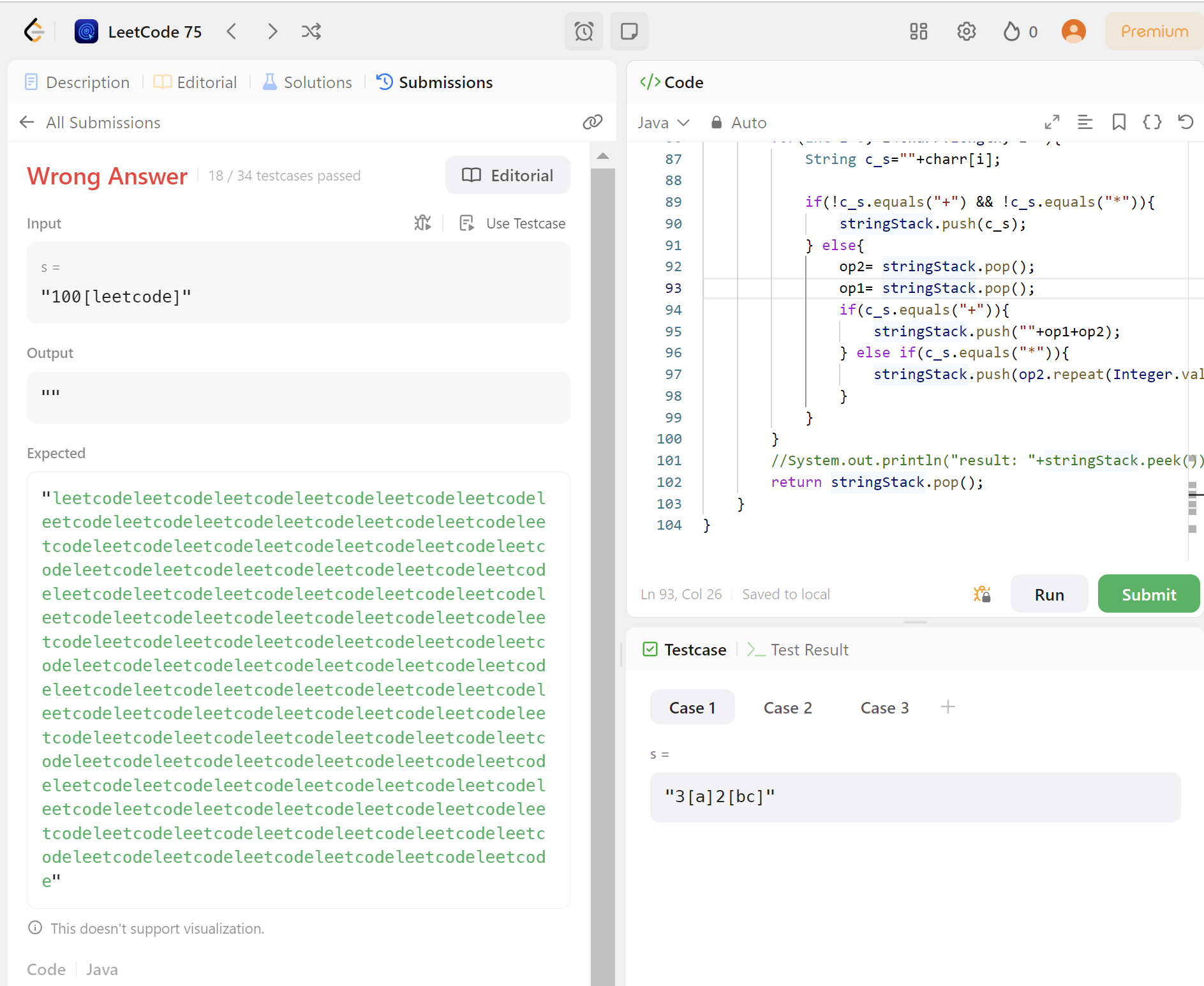Open the LeetCode 75 study plan icon

(86, 31)
